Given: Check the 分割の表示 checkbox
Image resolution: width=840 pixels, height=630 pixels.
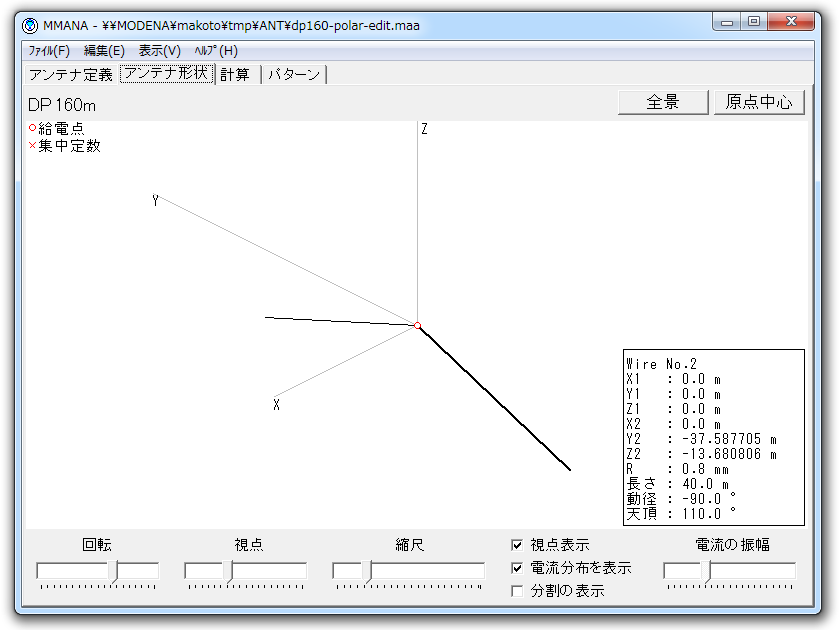Looking at the screenshot, I should [x=517, y=591].
